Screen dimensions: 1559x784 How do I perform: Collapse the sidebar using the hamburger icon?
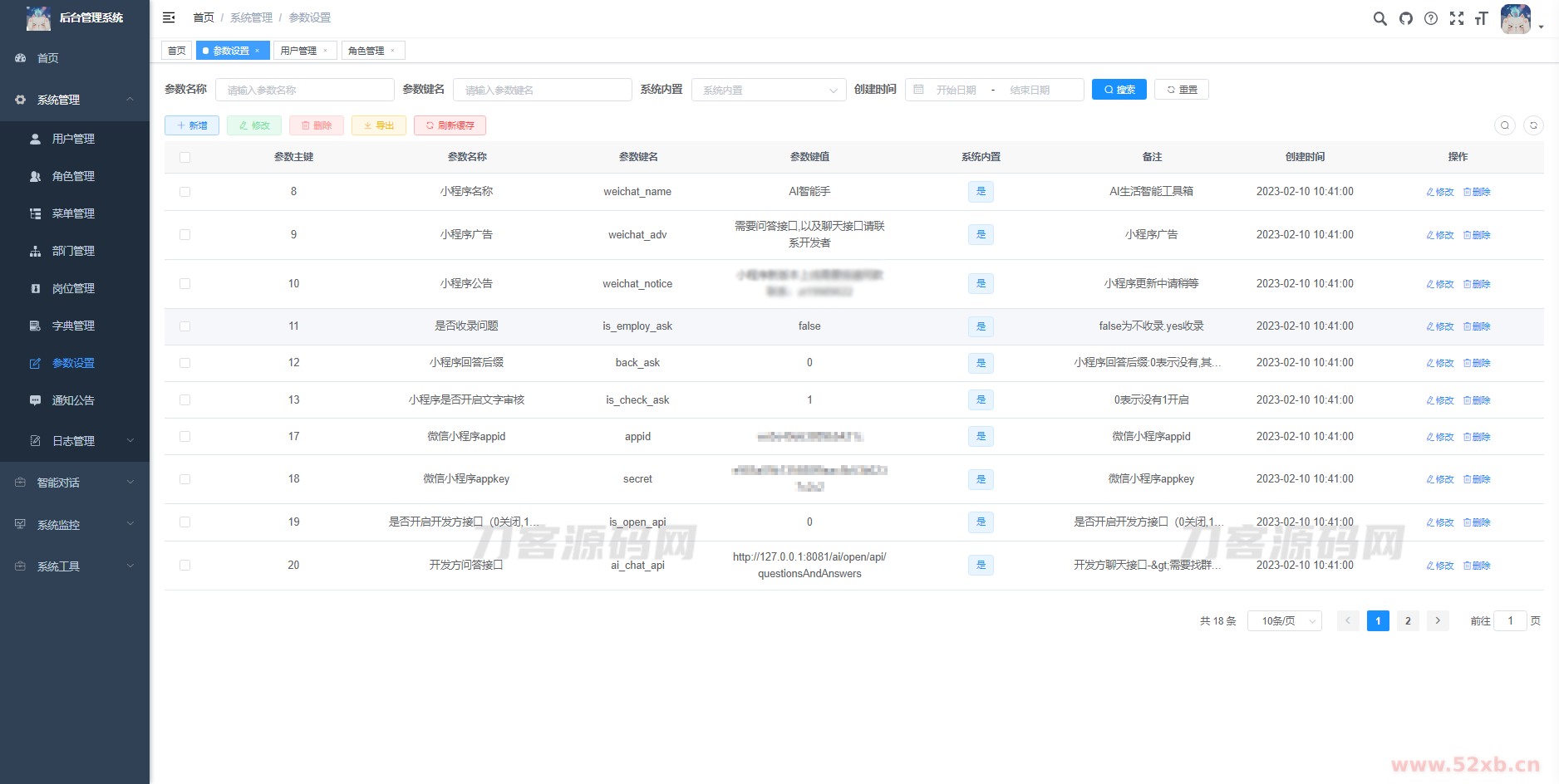click(x=169, y=17)
